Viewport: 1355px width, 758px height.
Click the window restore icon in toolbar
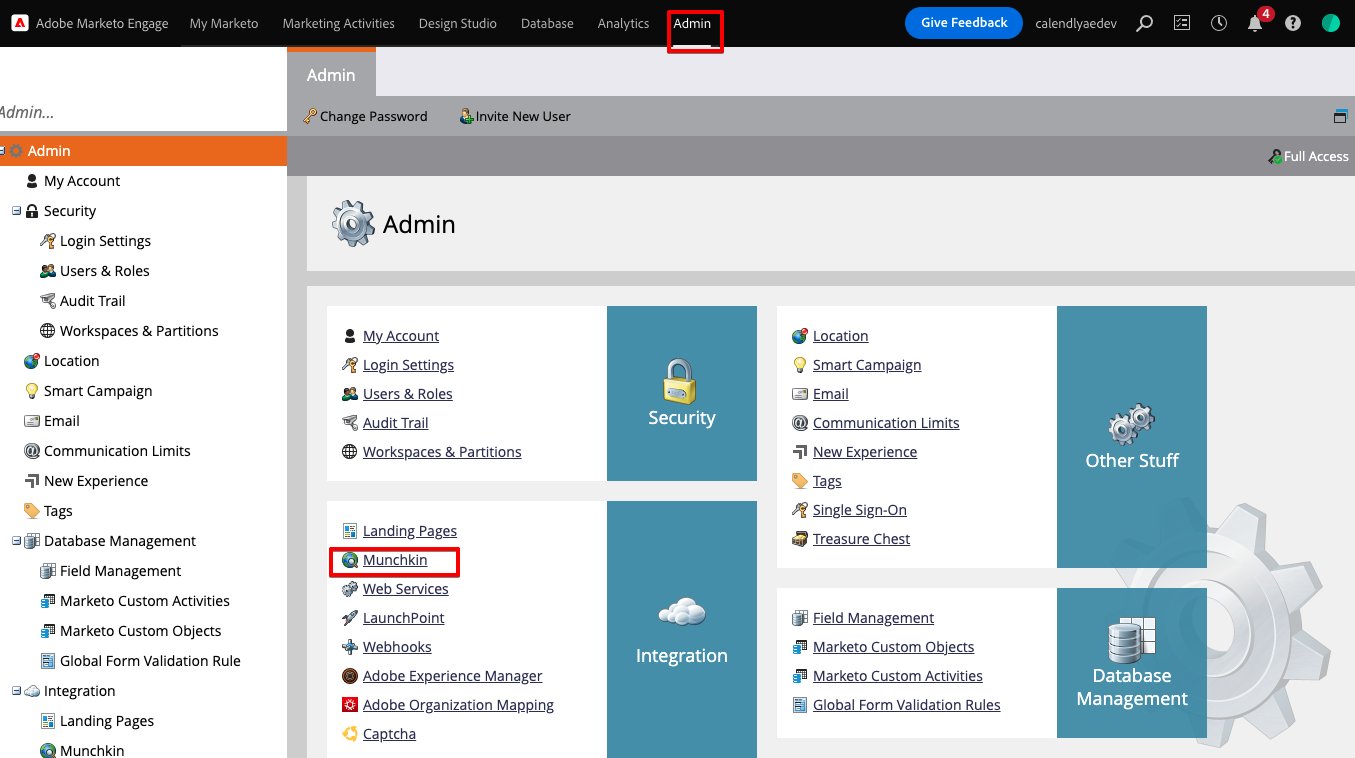(1340, 116)
